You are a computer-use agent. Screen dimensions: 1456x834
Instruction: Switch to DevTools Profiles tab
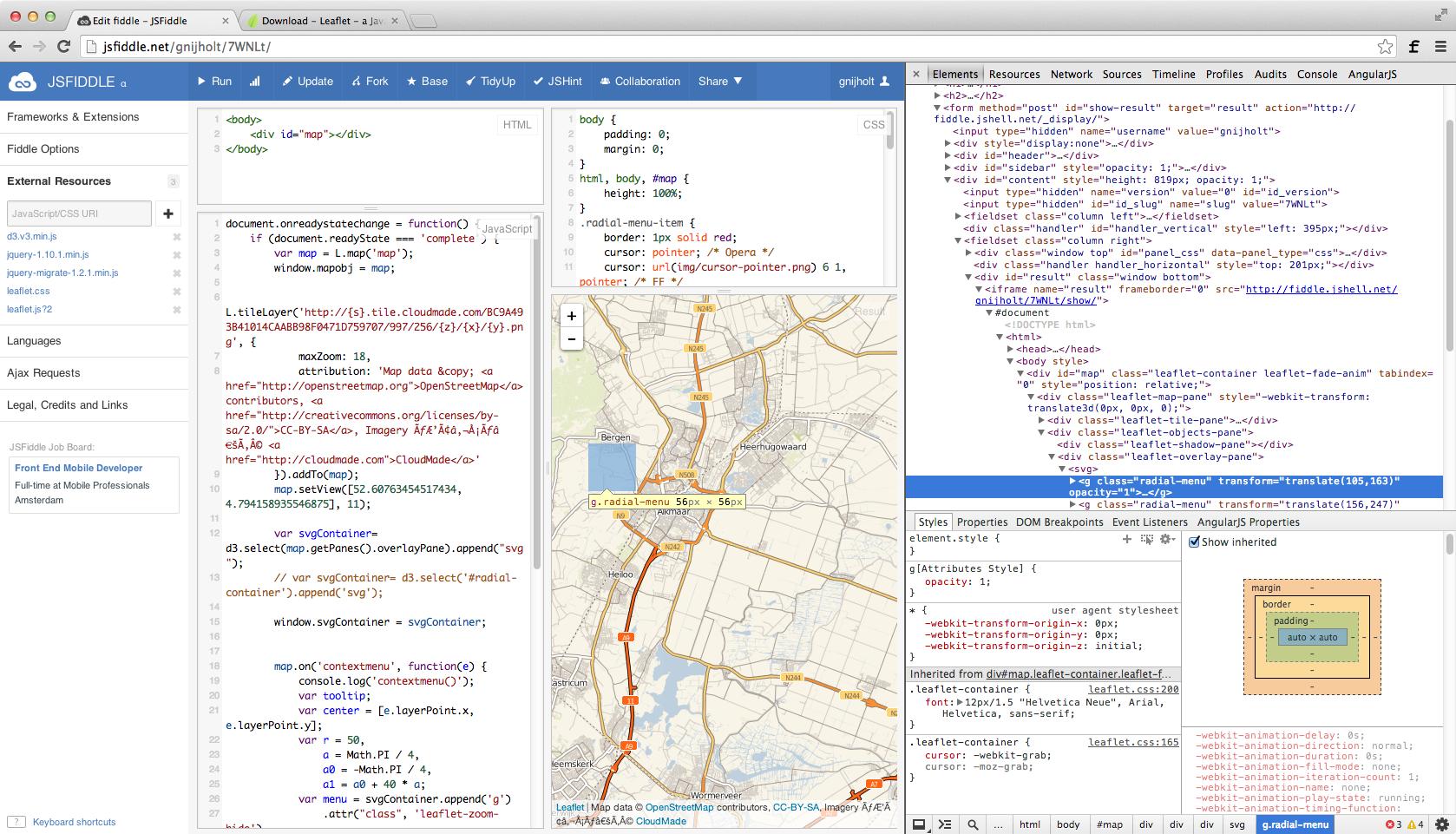coord(1224,74)
